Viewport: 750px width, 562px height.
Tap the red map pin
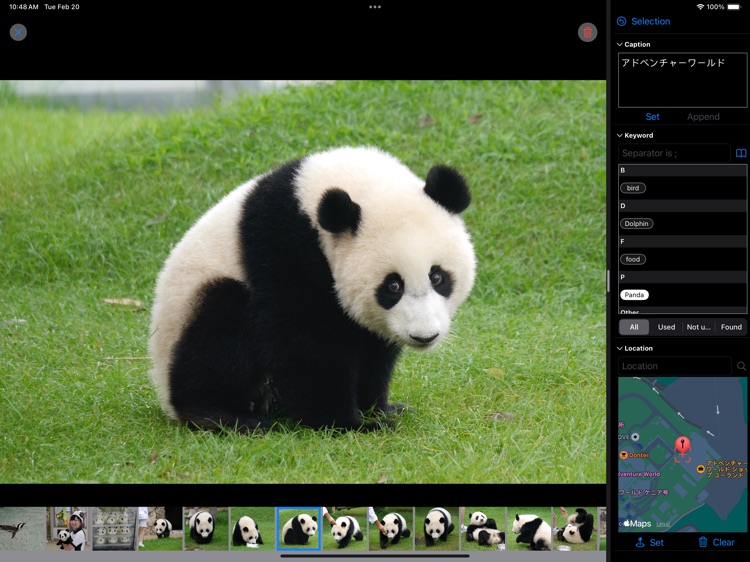(683, 447)
